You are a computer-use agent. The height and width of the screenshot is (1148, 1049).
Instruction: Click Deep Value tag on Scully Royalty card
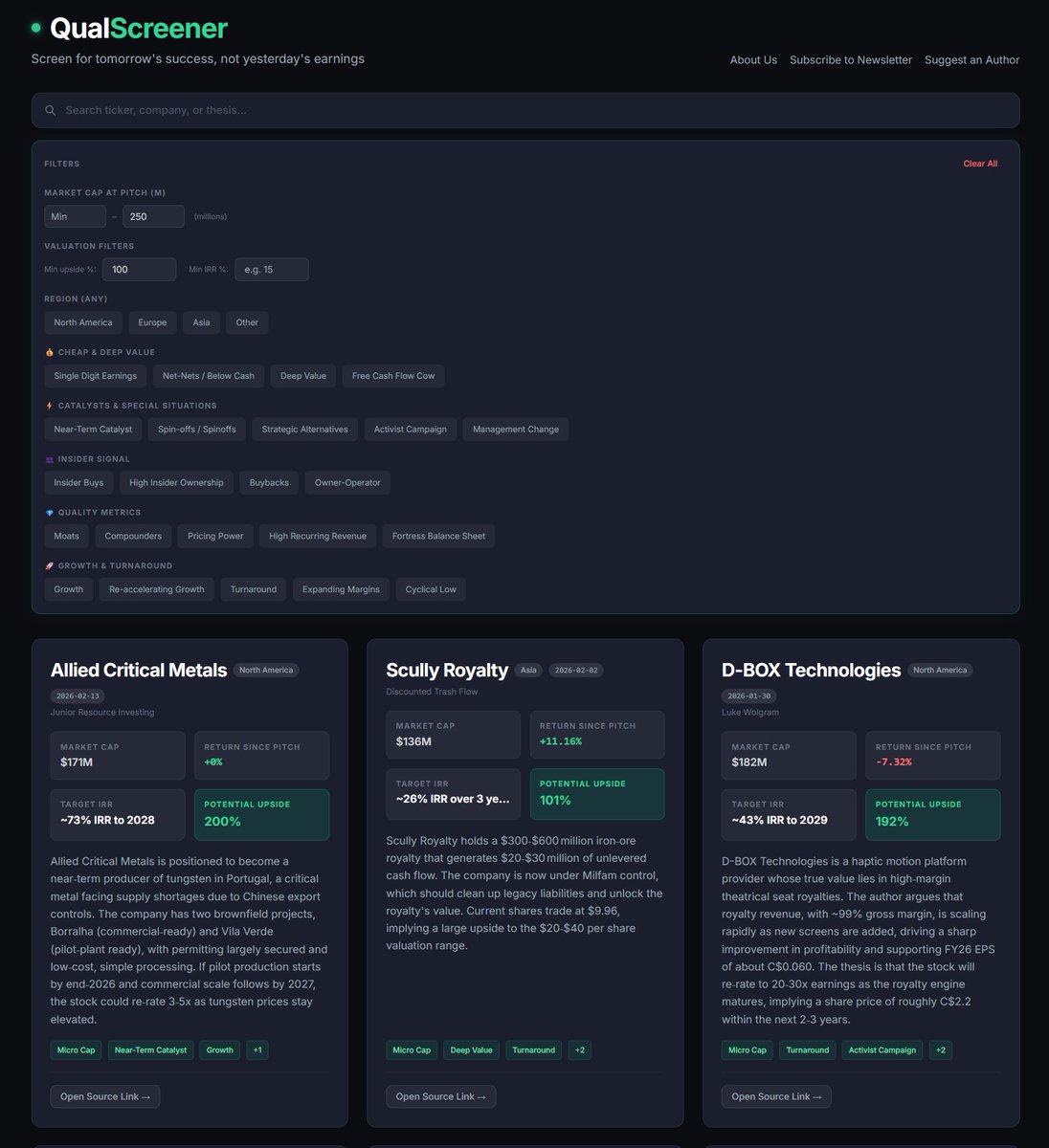coord(471,1049)
